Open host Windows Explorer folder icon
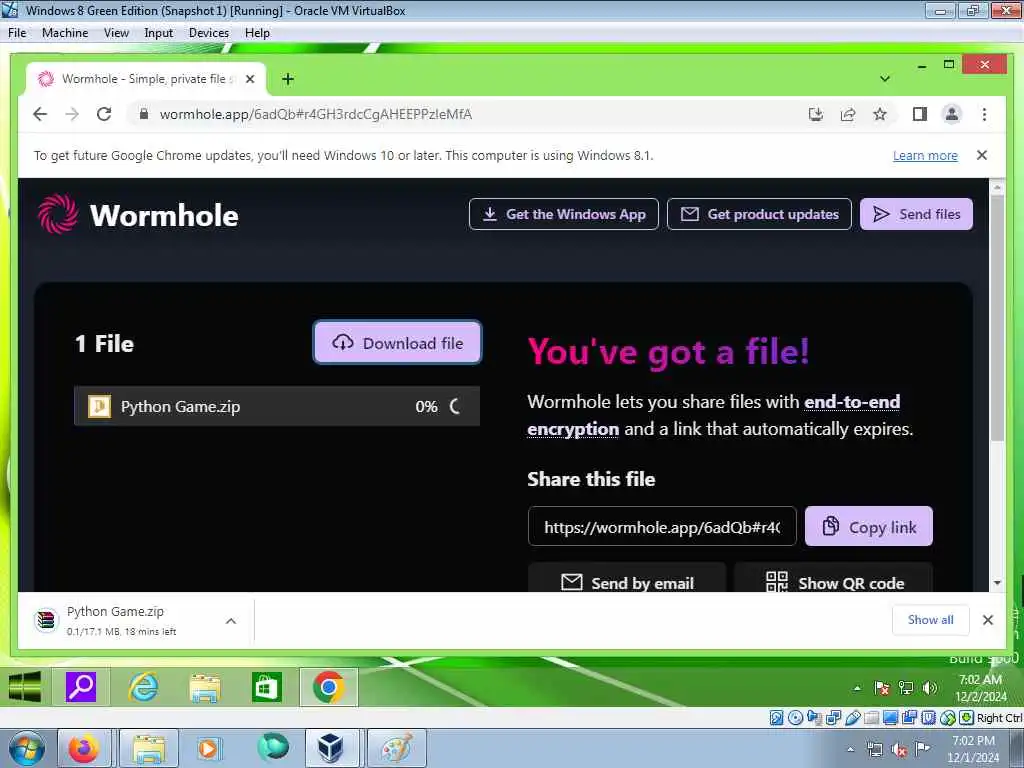Viewport: 1024px width, 768px height. [x=149, y=748]
